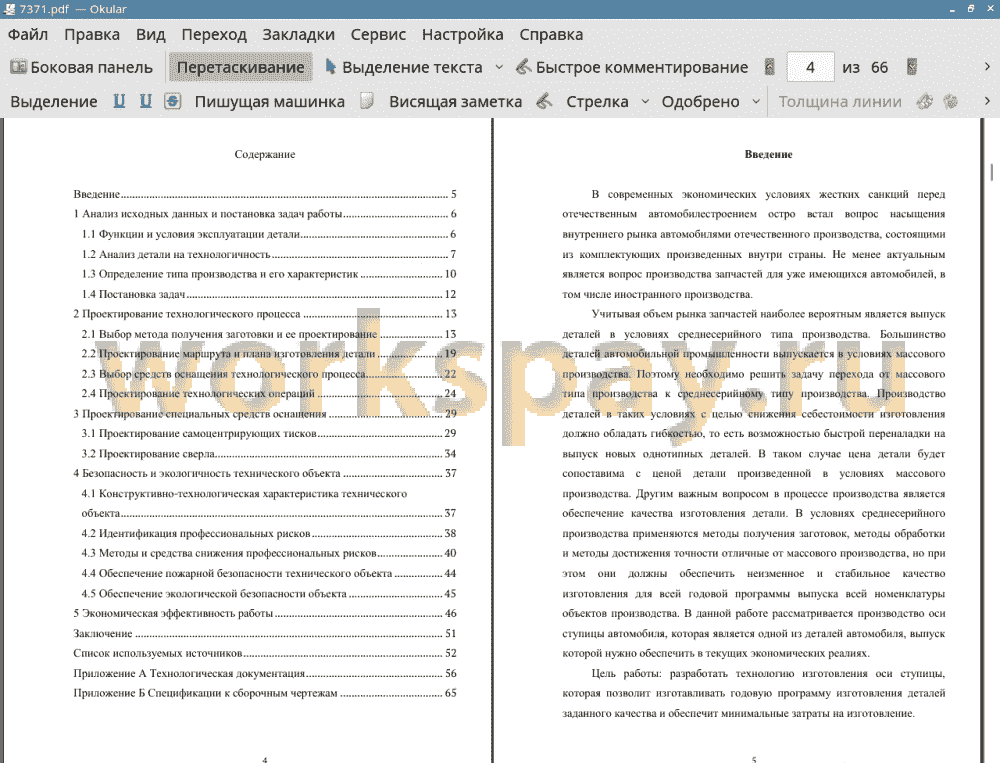The image size is (1000, 763).
Task: Click the Содержание heading
Action: click(x=265, y=154)
